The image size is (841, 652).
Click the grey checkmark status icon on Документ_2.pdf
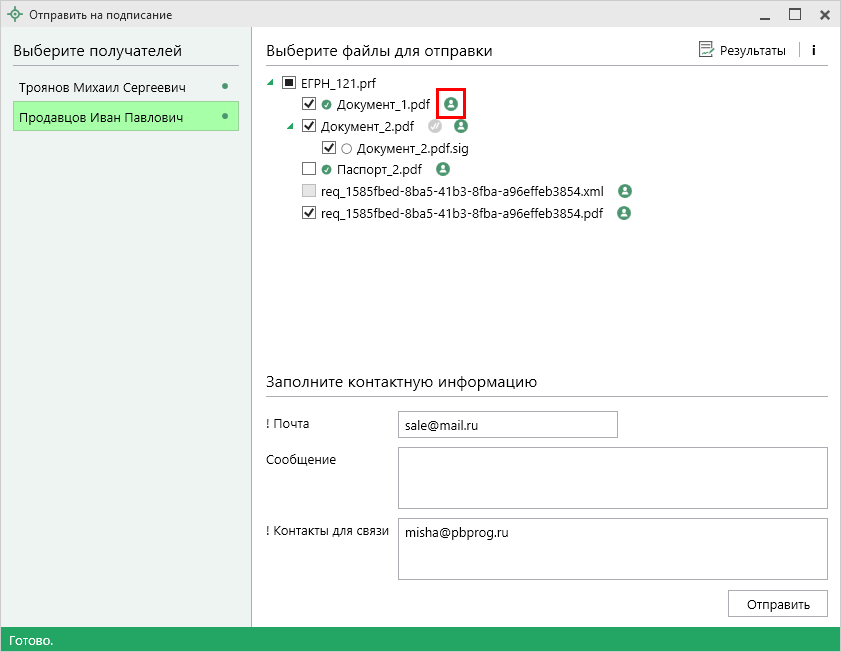point(435,126)
